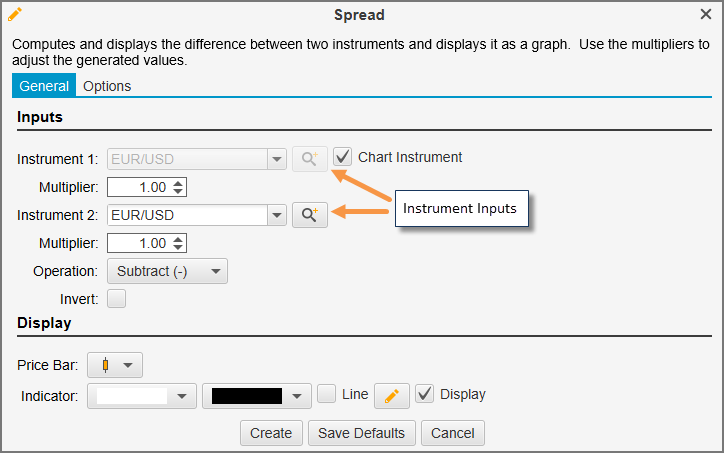724x453 pixels.
Task: Toggle the Line checkbox
Action: [x=326, y=394]
